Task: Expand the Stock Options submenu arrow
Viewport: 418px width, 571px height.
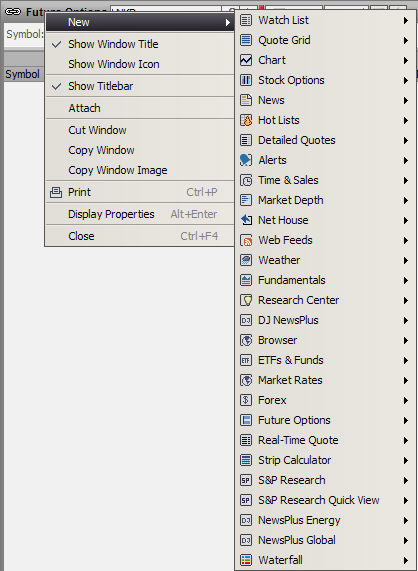Action: click(406, 80)
